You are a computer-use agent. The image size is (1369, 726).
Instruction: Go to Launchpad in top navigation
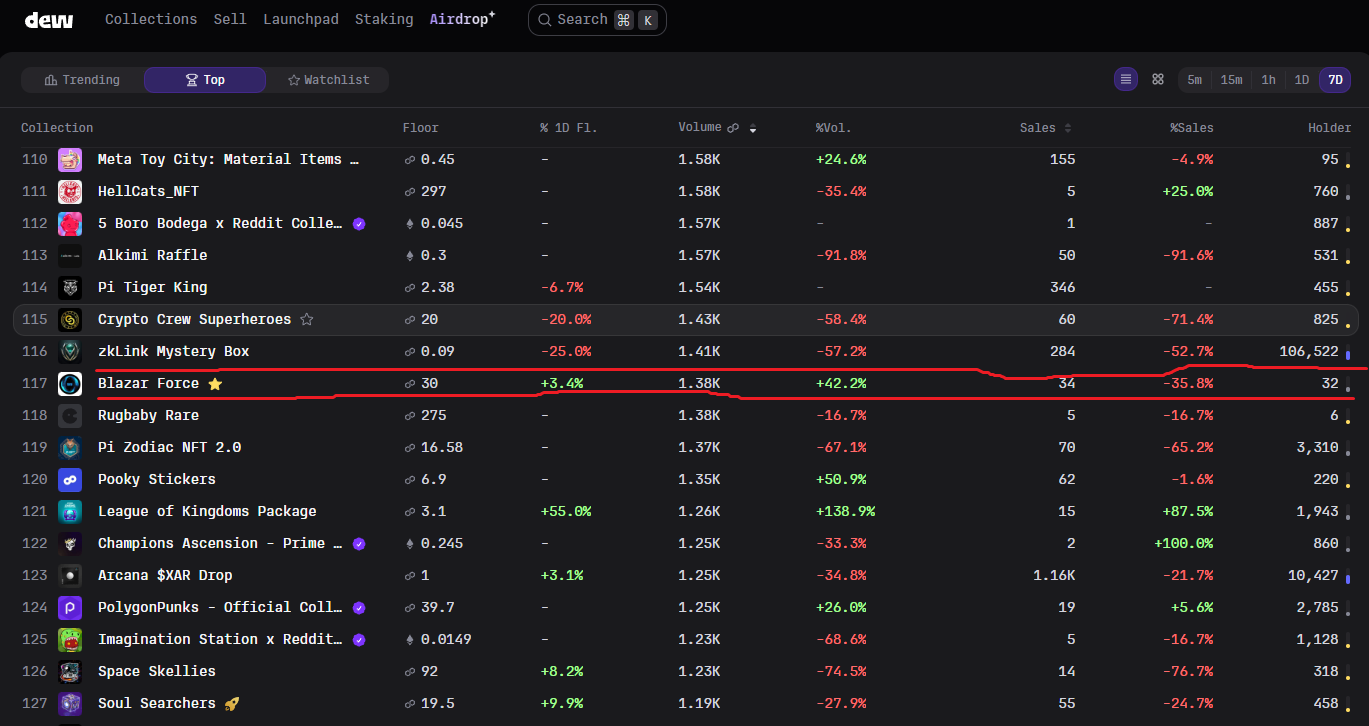(301, 20)
